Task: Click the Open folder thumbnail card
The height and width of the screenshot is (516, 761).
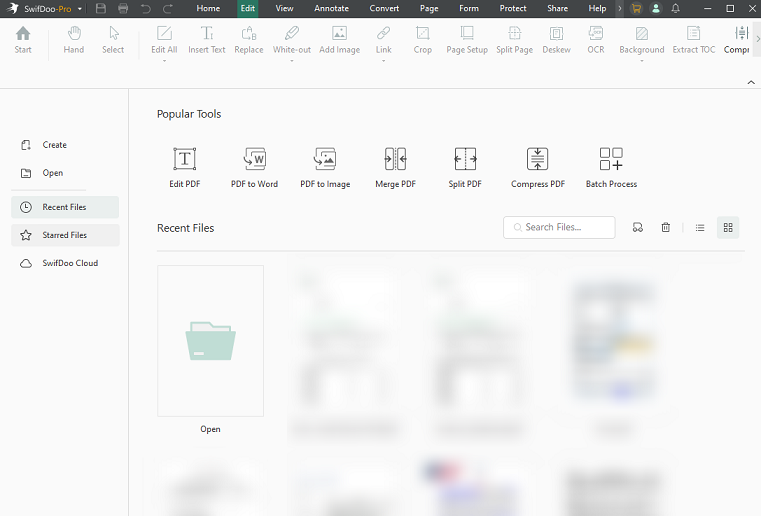Action: pyautogui.click(x=210, y=341)
